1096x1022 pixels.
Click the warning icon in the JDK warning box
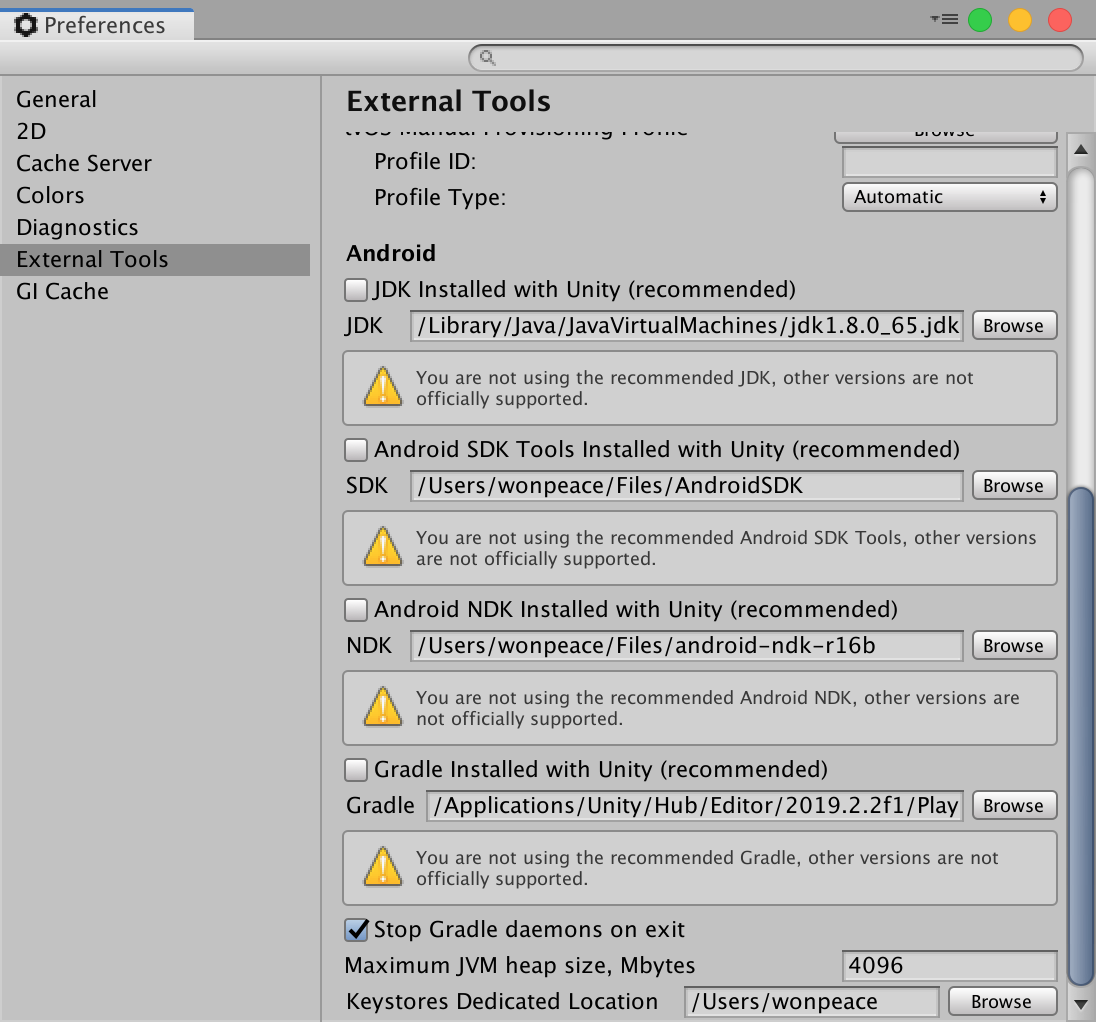tap(381, 388)
